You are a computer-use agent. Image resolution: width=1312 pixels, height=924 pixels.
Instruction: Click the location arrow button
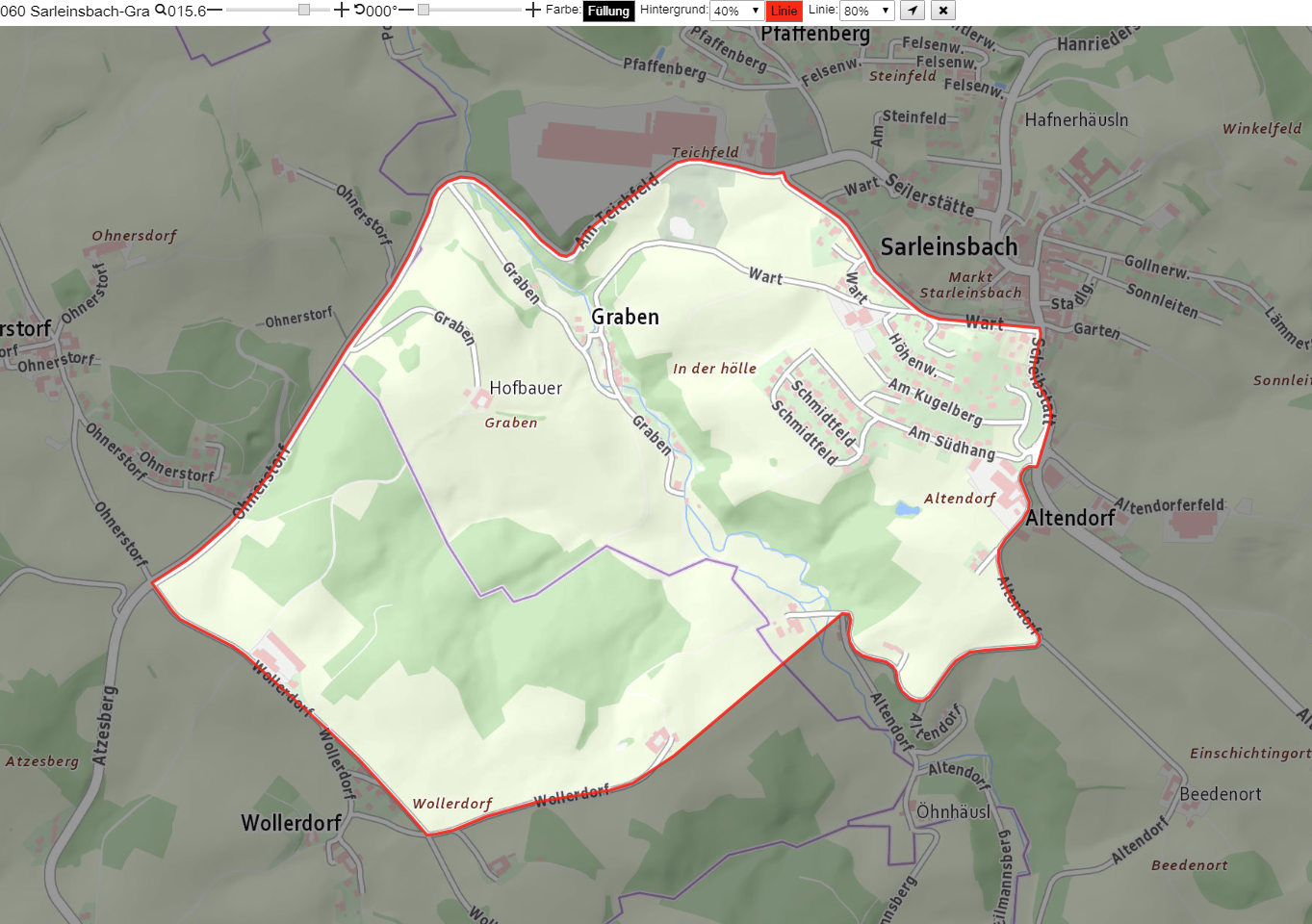tap(913, 11)
